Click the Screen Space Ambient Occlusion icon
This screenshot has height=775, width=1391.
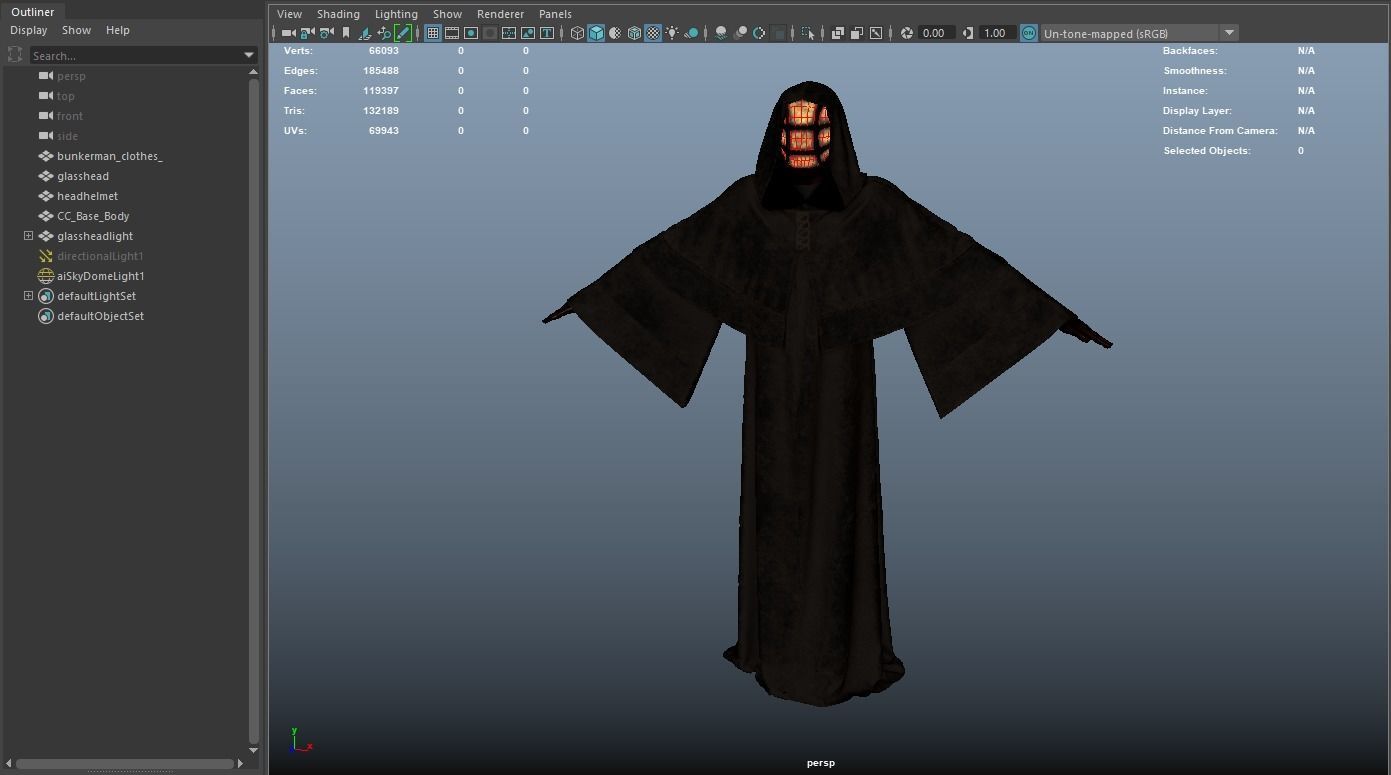coord(720,33)
